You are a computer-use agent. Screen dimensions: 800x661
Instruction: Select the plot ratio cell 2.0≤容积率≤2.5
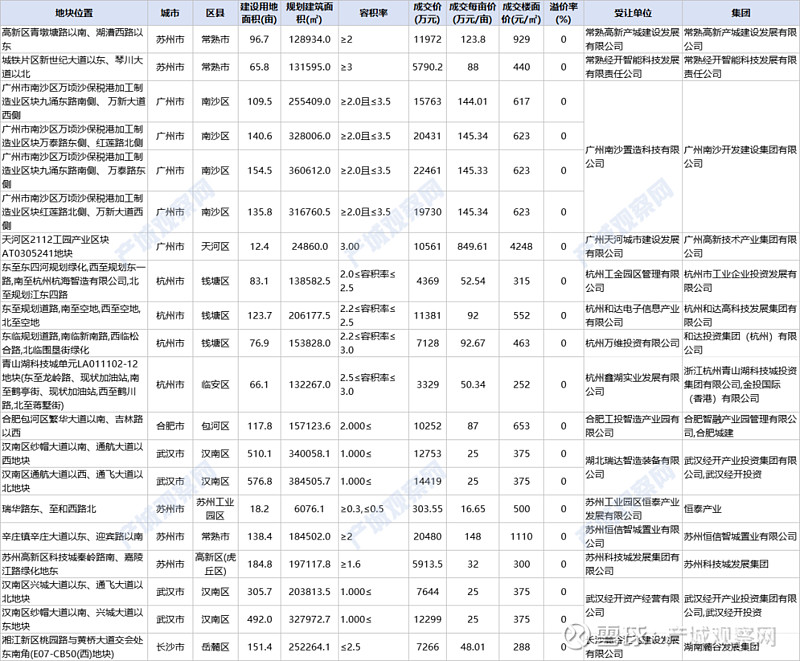pos(373,281)
